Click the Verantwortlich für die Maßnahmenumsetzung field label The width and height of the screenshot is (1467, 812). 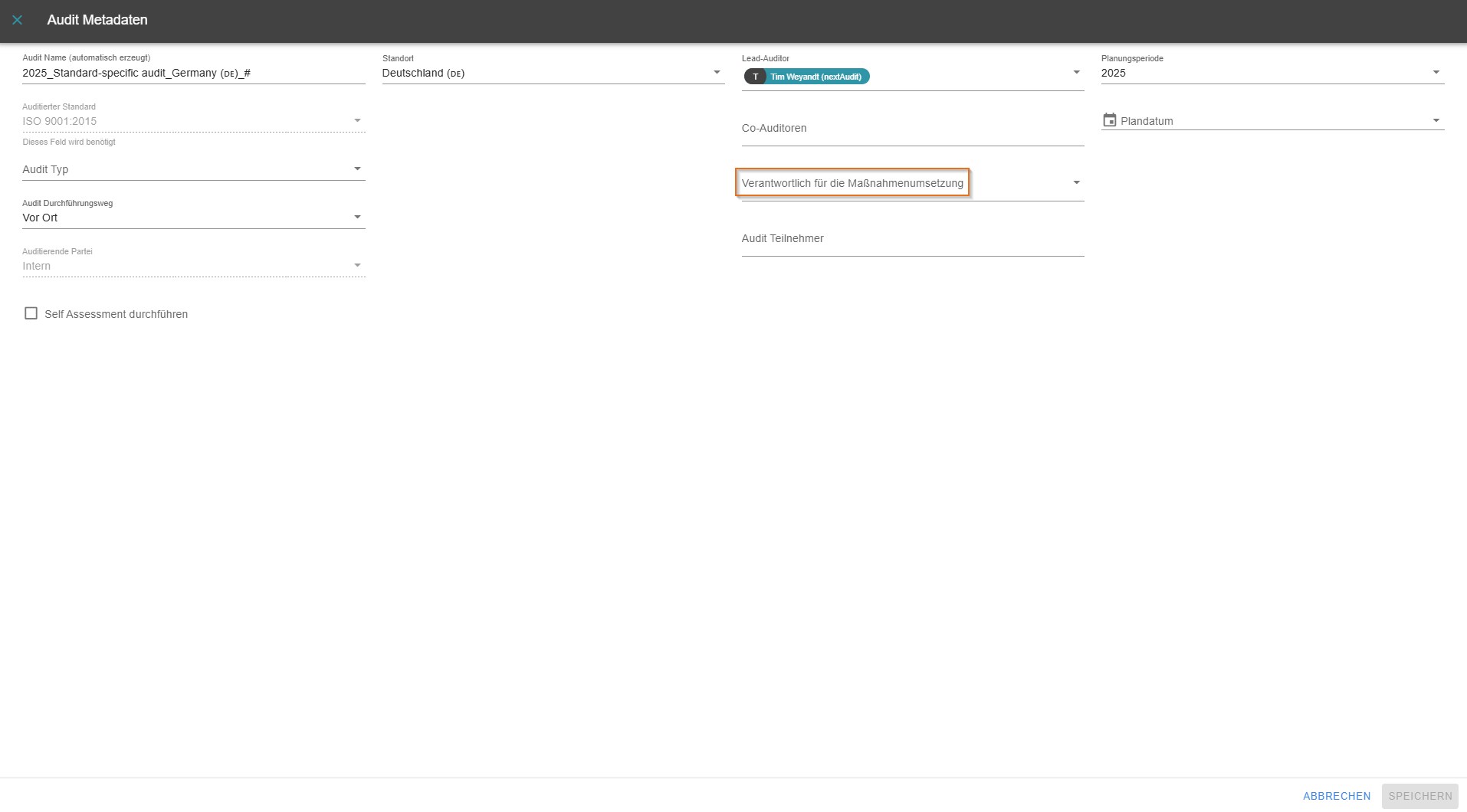[x=852, y=183]
